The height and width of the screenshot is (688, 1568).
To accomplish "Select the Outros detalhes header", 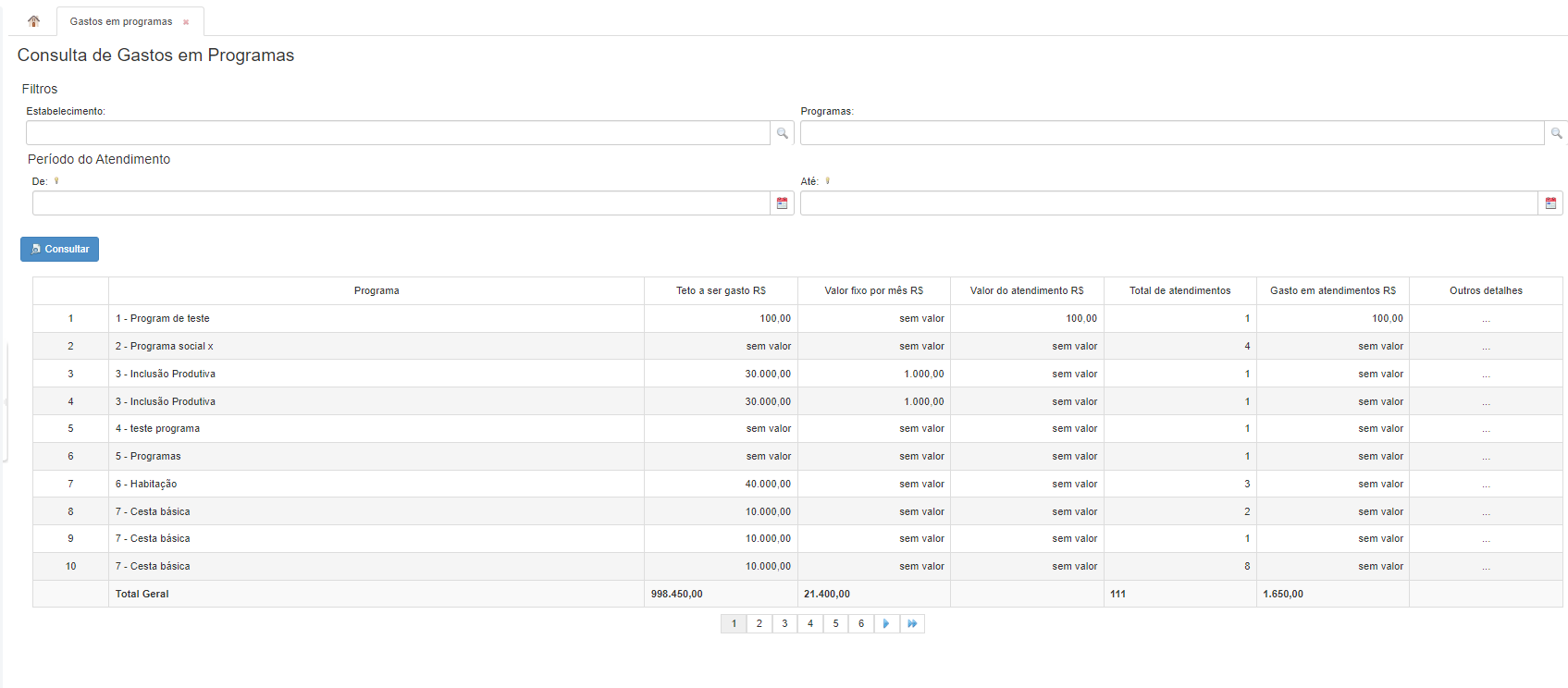I will pyautogui.click(x=1487, y=290).
